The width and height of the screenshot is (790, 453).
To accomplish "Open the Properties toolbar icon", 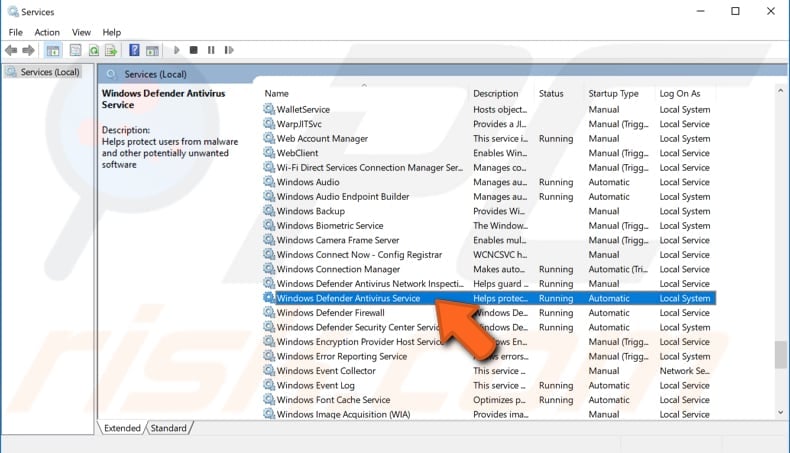I will pos(75,50).
